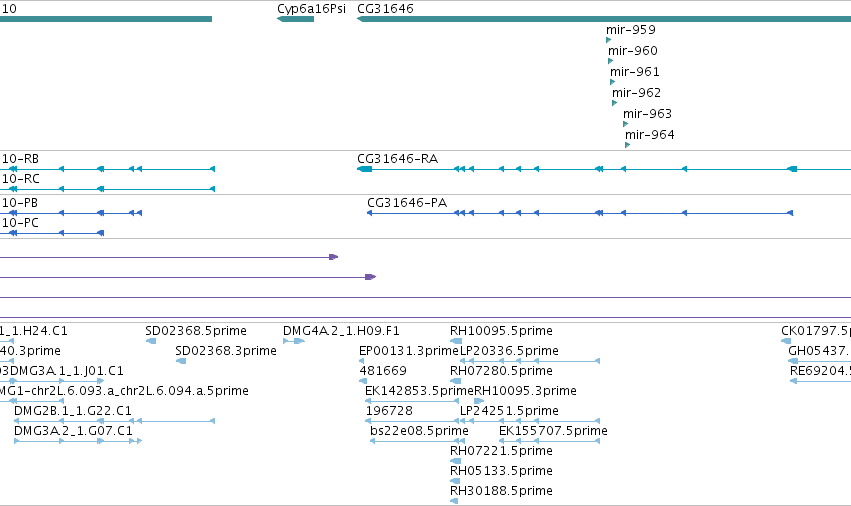Image resolution: width=851 pixels, height=506 pixels.
Task: Click the Cyp6a16Psi gene bar
Action: click(295, 19)
